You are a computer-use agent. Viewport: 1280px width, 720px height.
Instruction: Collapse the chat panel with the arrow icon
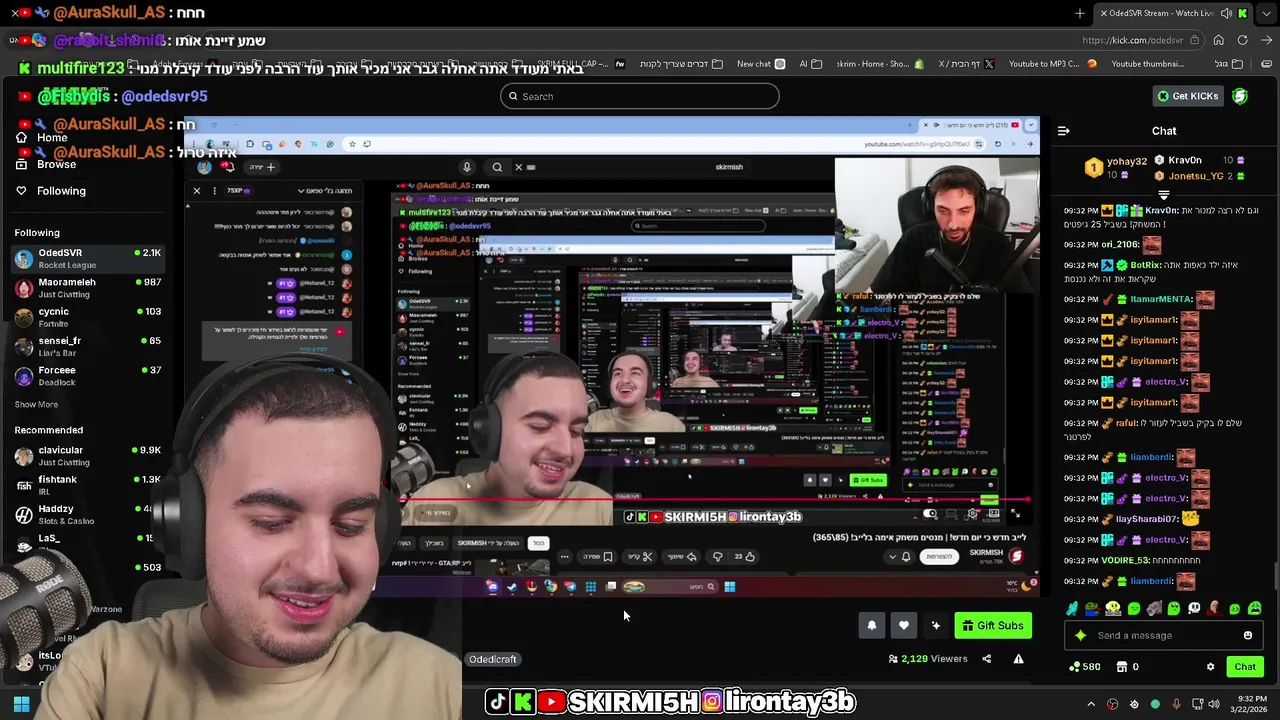[x=1063, y=131]
